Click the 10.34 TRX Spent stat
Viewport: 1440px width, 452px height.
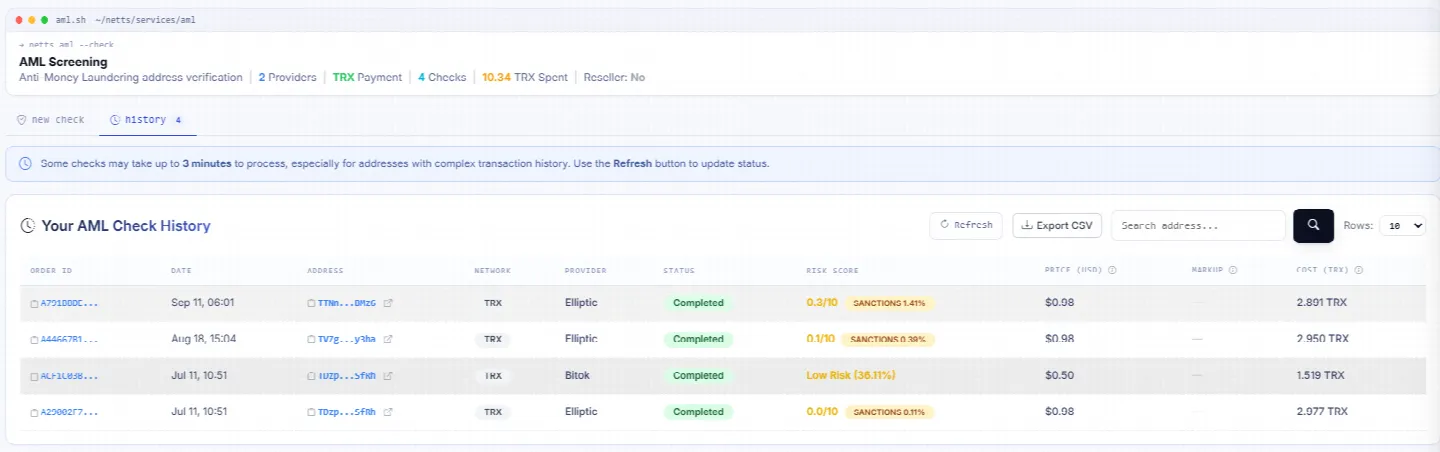524,77
